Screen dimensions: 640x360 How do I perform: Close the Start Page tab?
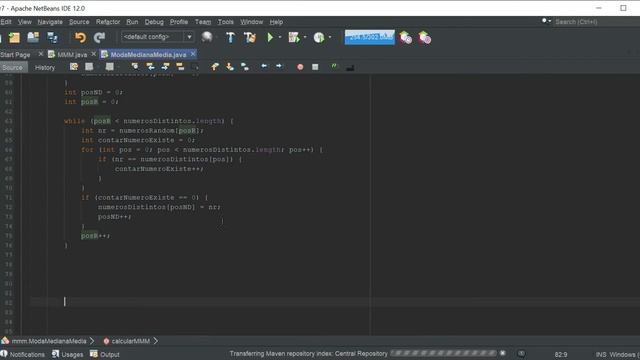(x=40, y=54)
